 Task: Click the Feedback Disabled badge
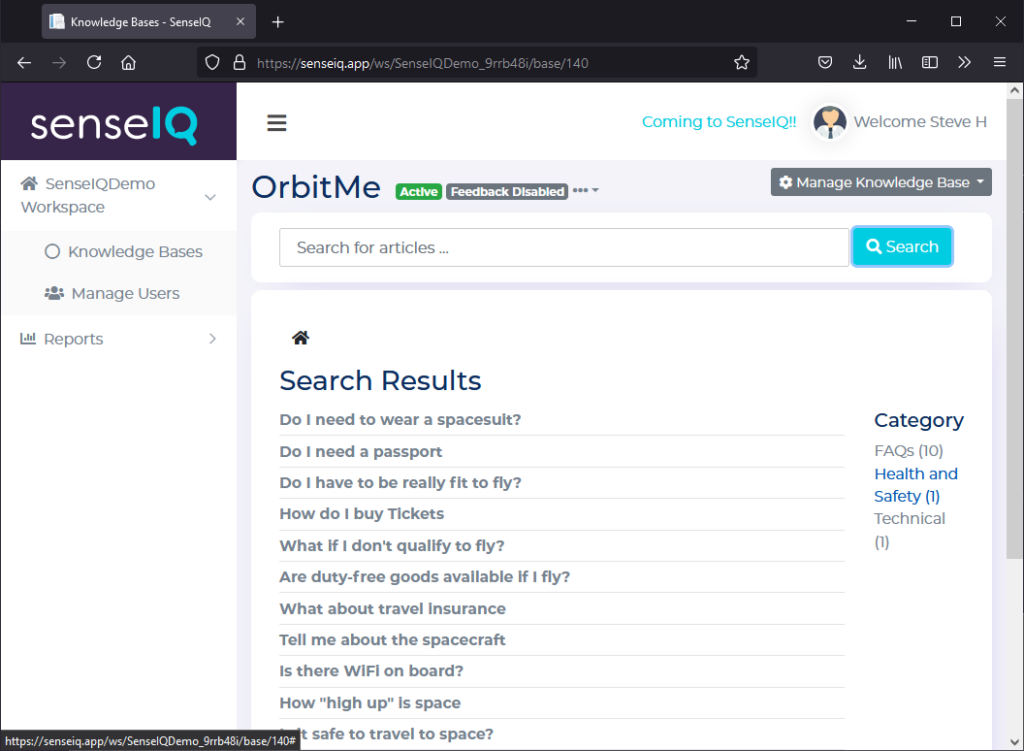[x=507, y=191]
